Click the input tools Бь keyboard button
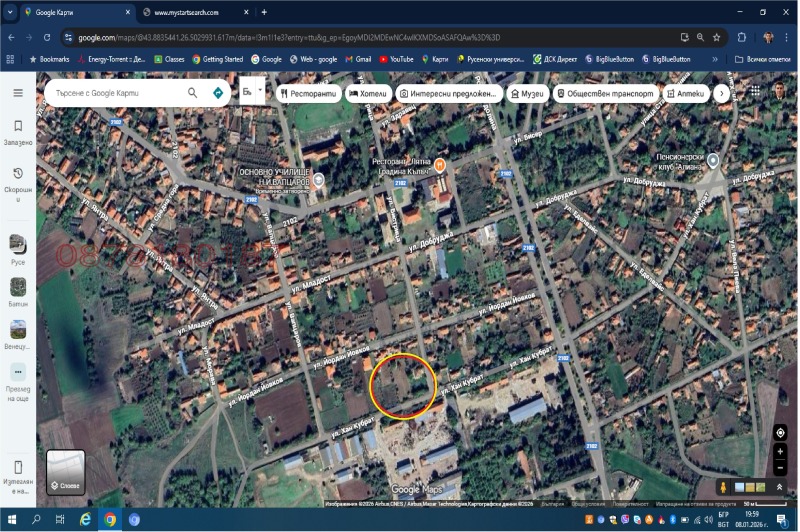 [x=247, y=91]
